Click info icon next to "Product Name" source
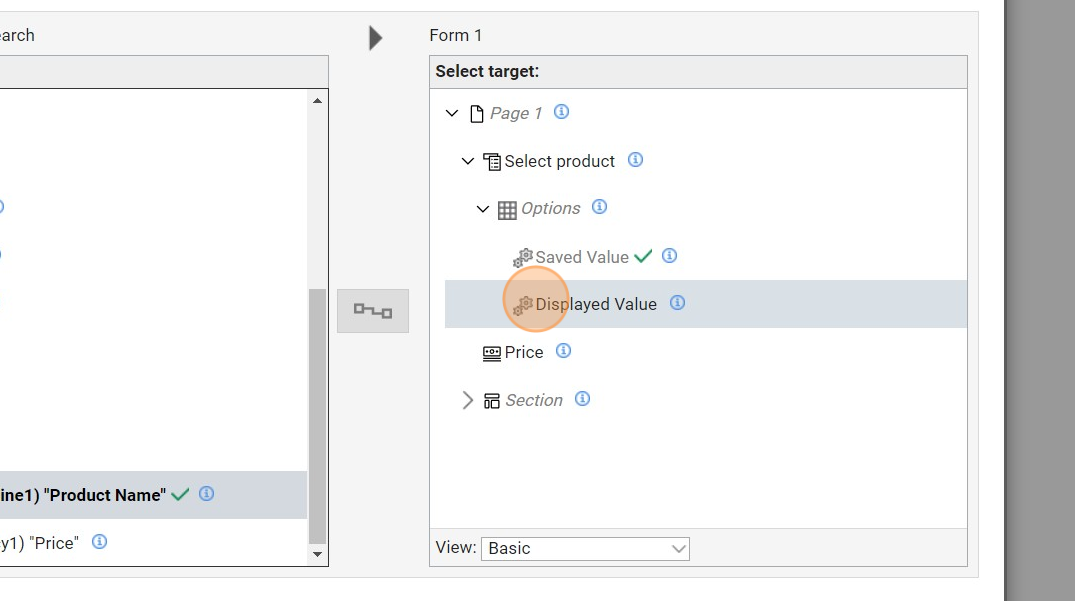1075x601 pixels. click(x=206, y=494)
